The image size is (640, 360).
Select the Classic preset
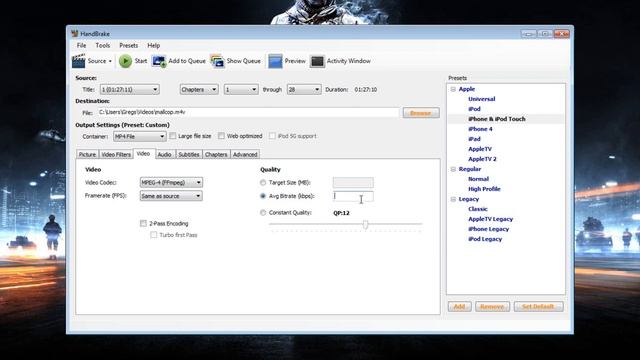pyautogui.click(x=478, y=209)
